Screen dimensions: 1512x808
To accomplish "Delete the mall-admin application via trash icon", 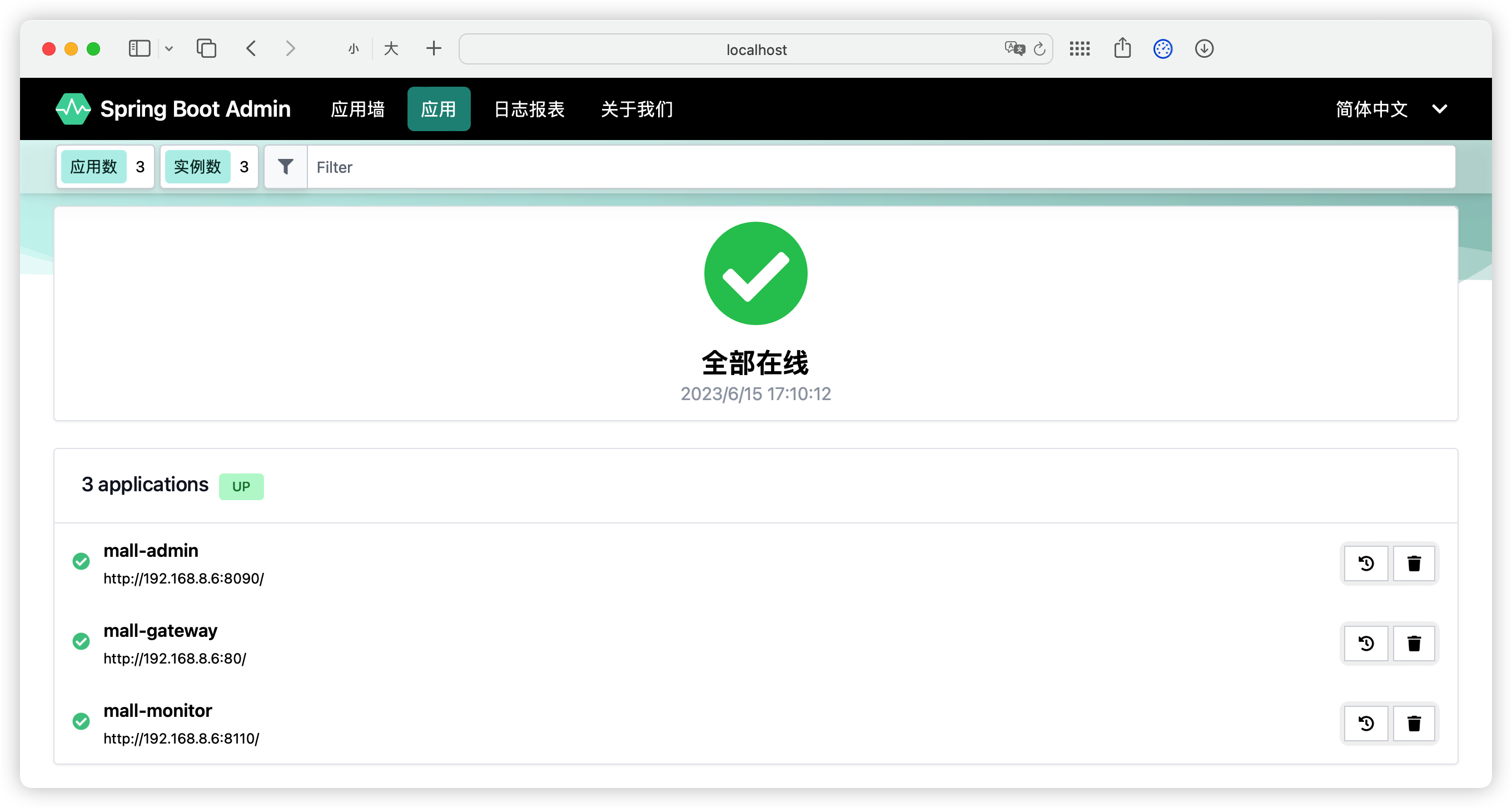I will (1414, 563).
